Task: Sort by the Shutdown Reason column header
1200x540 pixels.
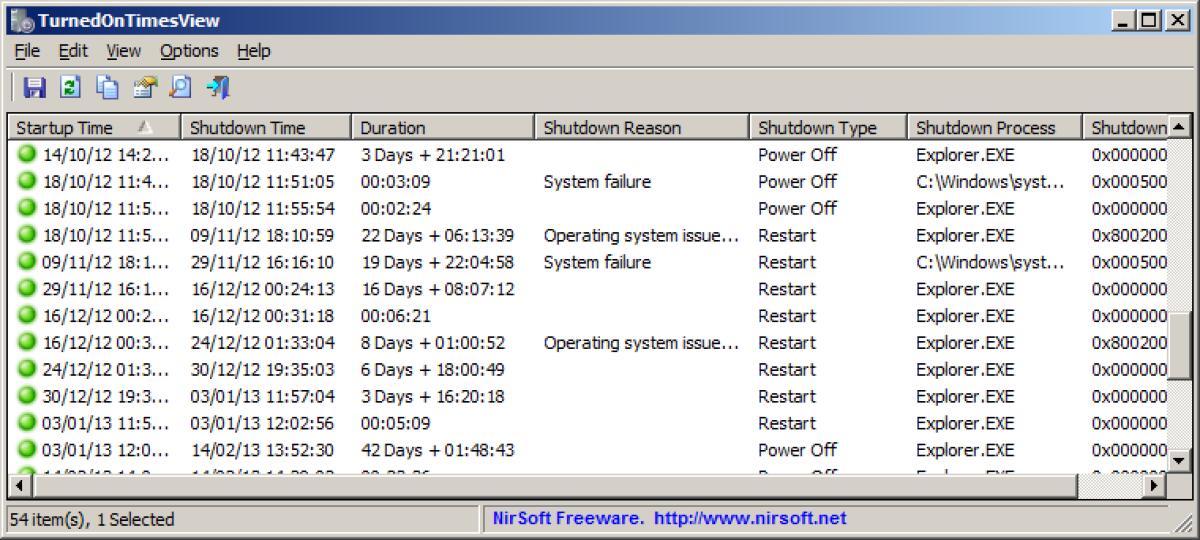Action: (x=642, y=127)
